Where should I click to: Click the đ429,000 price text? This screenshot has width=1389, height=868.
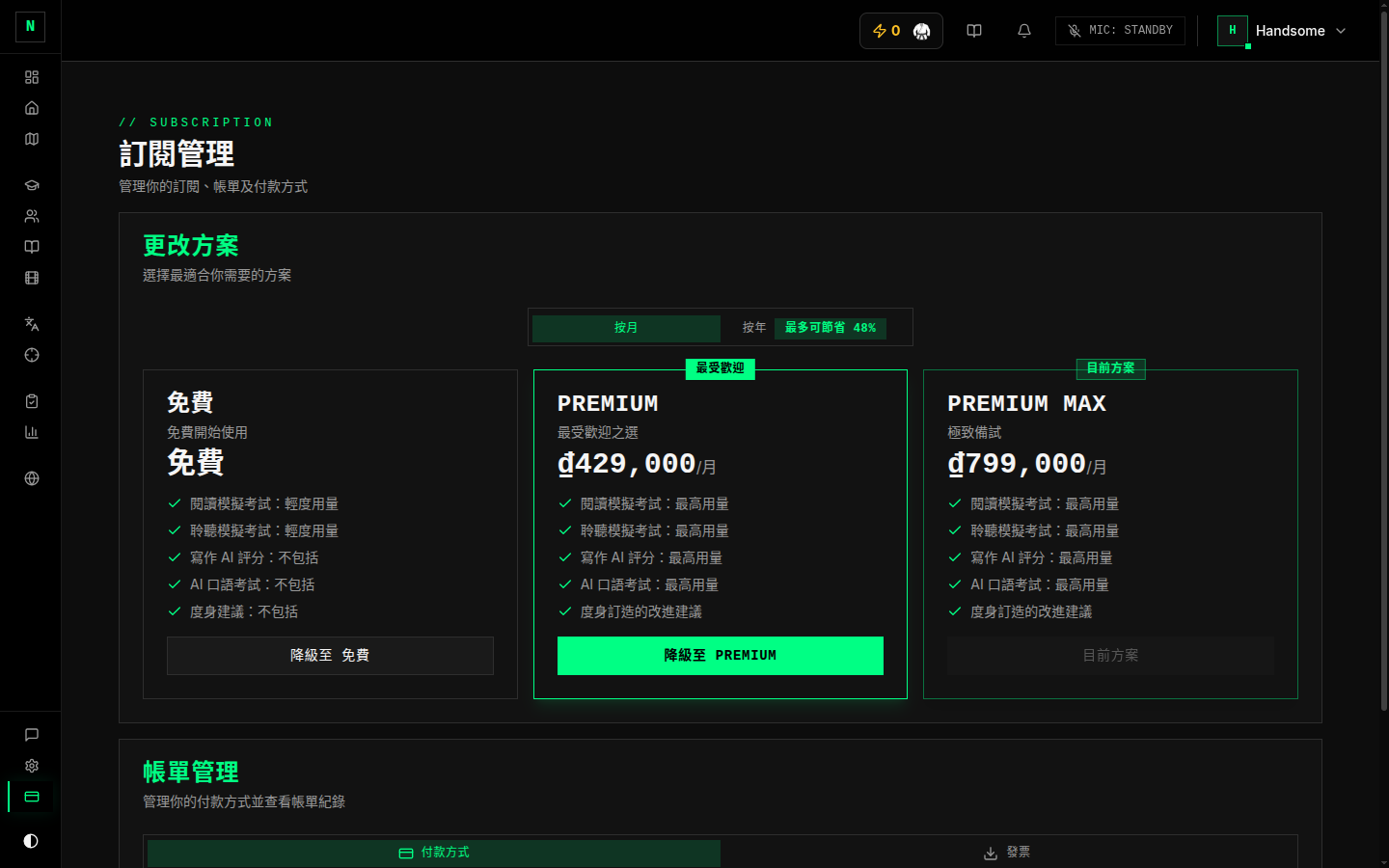click(627, 464)
